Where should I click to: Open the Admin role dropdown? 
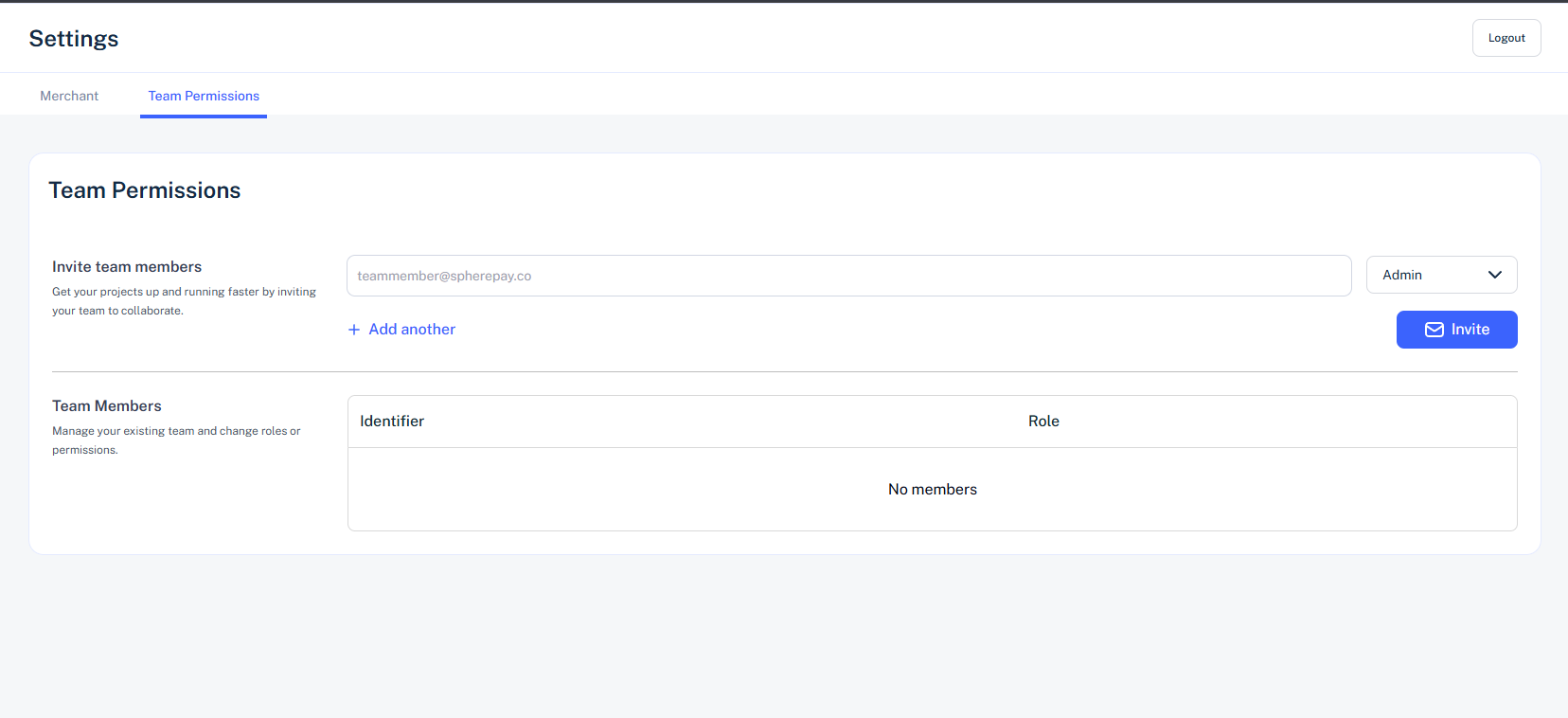(x=1440, y=275)
